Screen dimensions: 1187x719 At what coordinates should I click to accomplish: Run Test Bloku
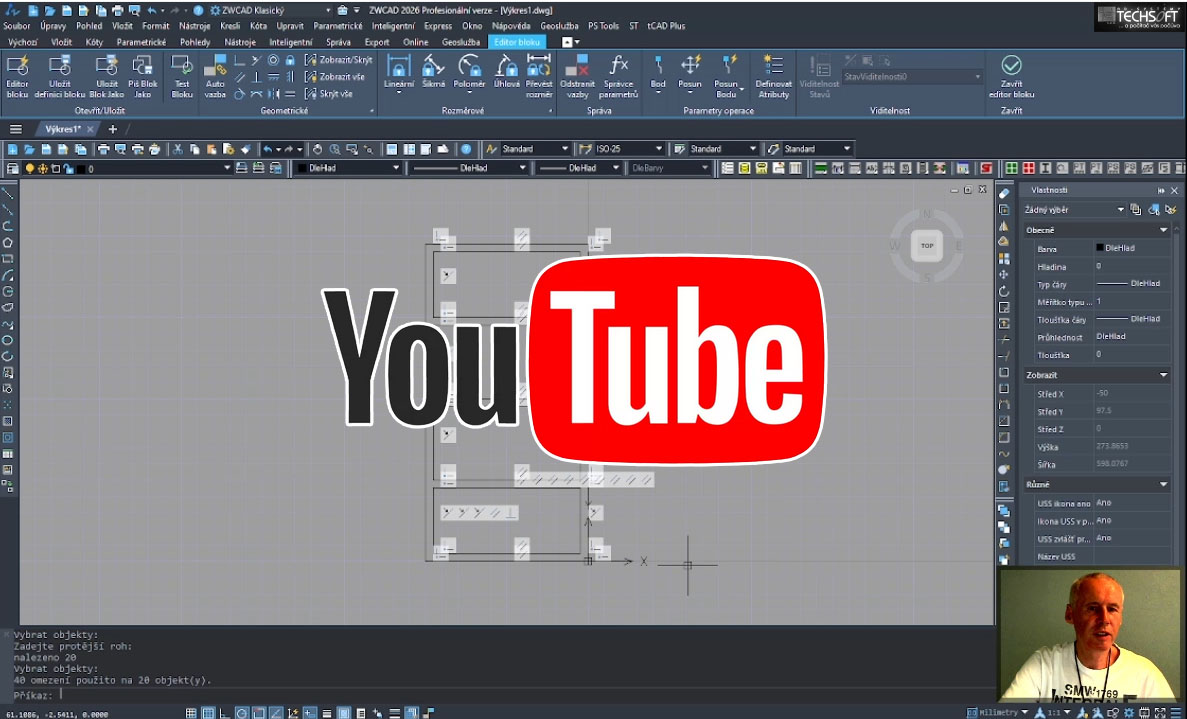pos(182,76)
